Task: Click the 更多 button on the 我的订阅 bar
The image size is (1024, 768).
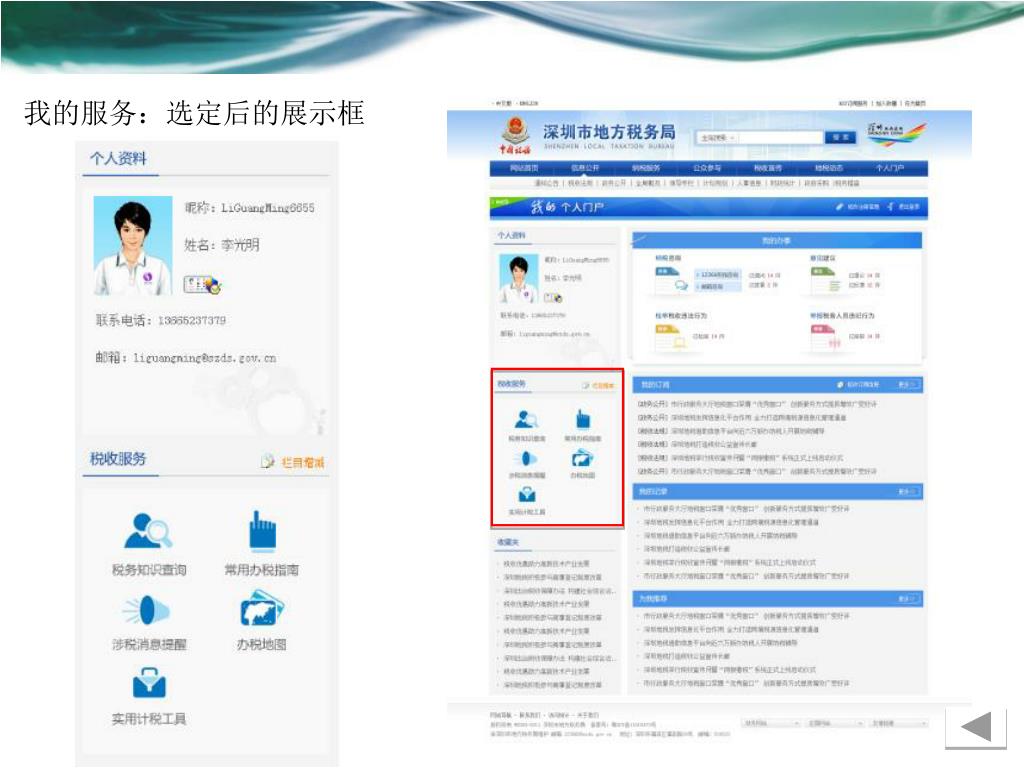Action: (x=907, y=385)
